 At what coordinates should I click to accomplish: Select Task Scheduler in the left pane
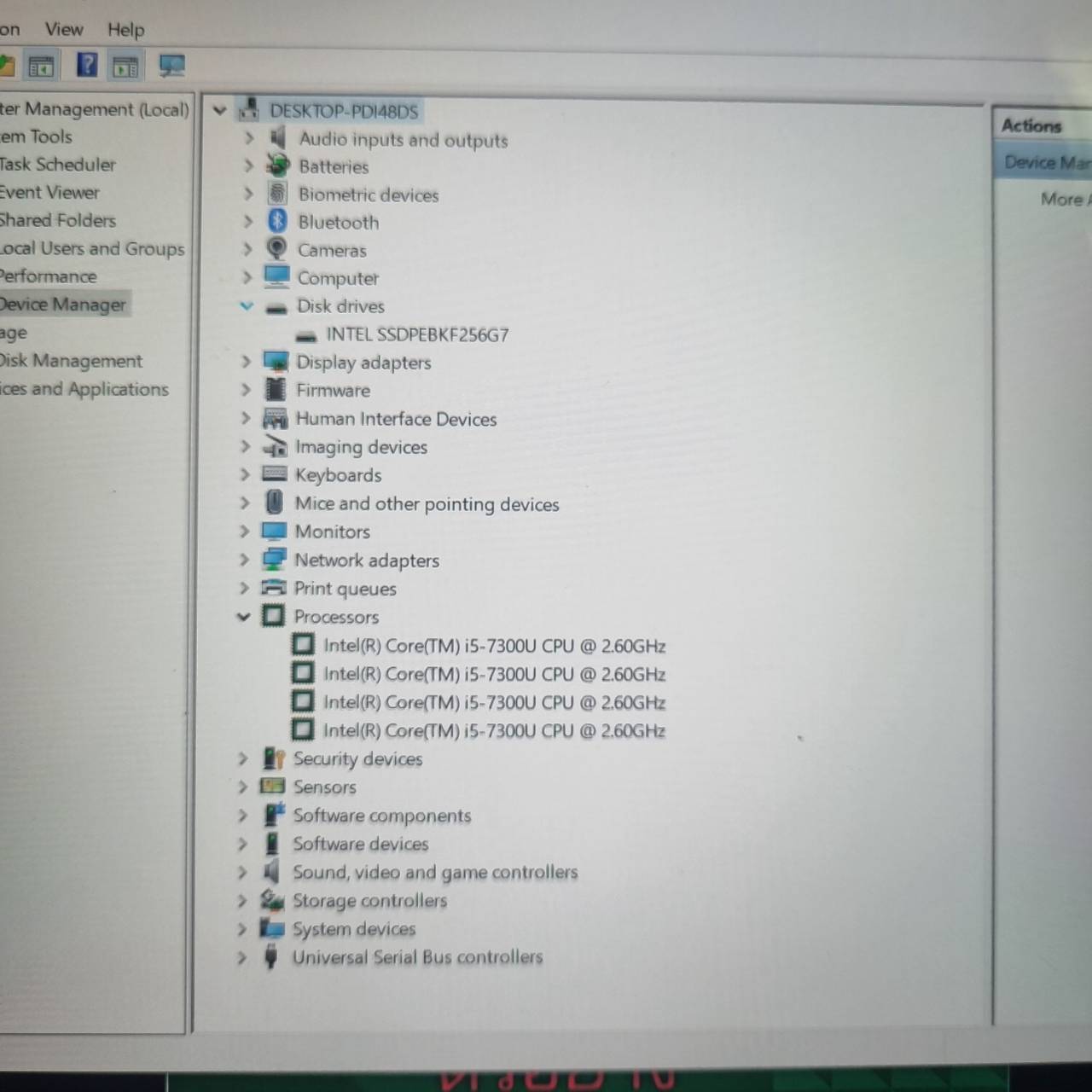57,164
